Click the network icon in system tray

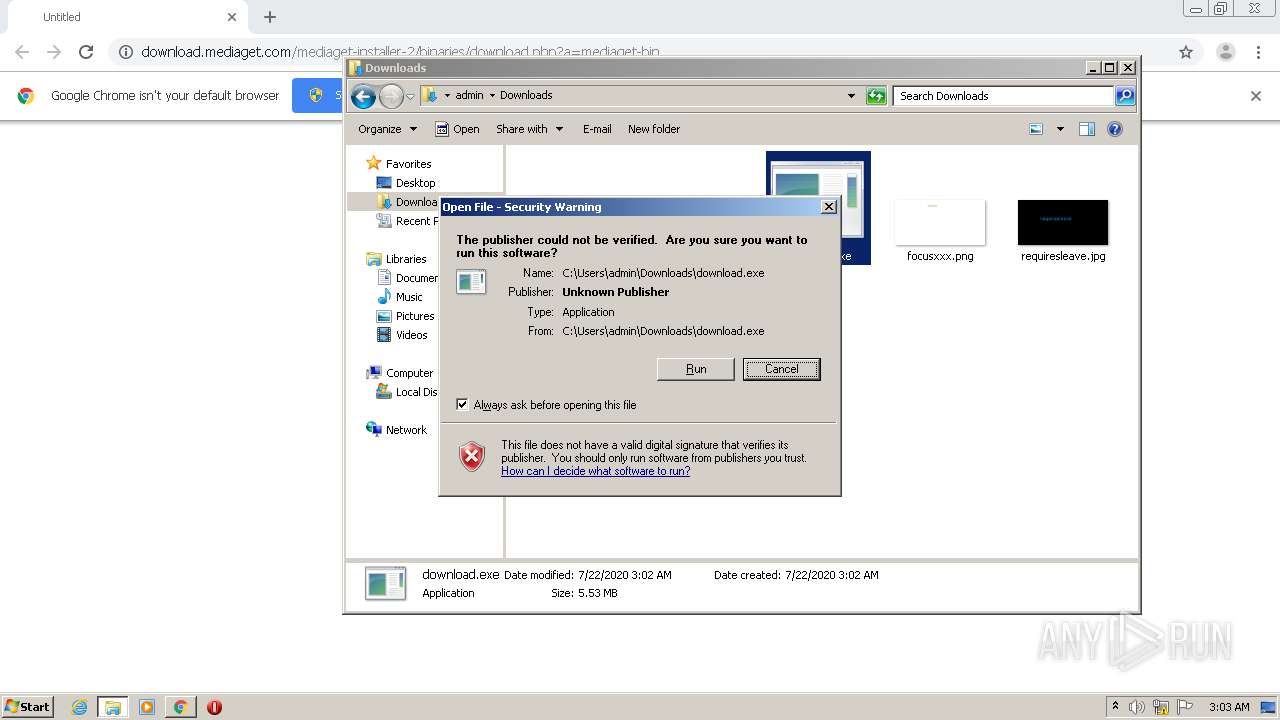[x=1161, y=707]
